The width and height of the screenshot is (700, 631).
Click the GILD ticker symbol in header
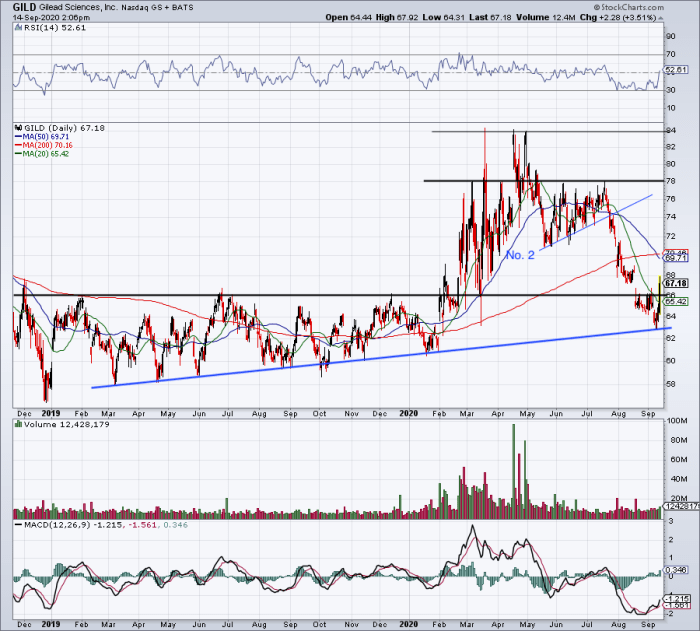point(25,7)
